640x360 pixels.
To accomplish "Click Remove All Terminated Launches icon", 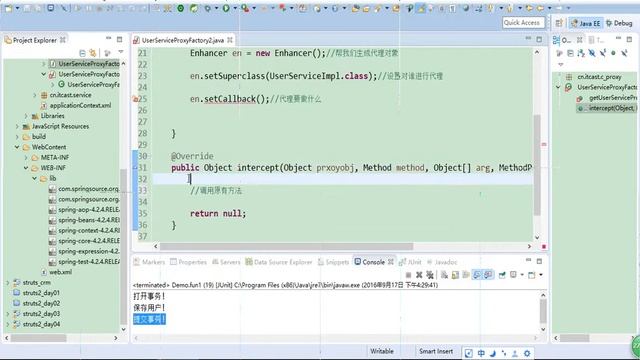I will click(x=430, y=275).
